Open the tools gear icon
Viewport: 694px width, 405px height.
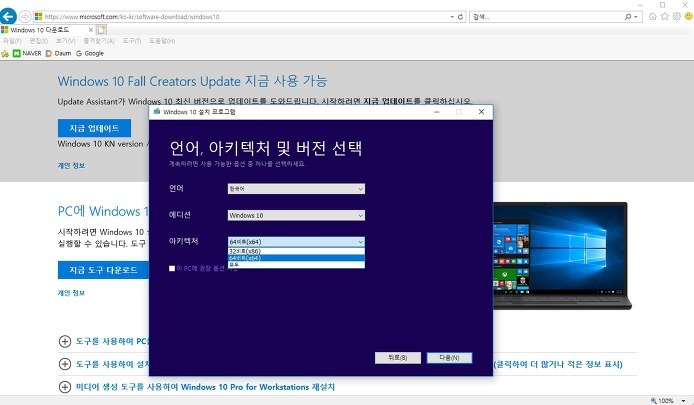[x=676, y=16]
